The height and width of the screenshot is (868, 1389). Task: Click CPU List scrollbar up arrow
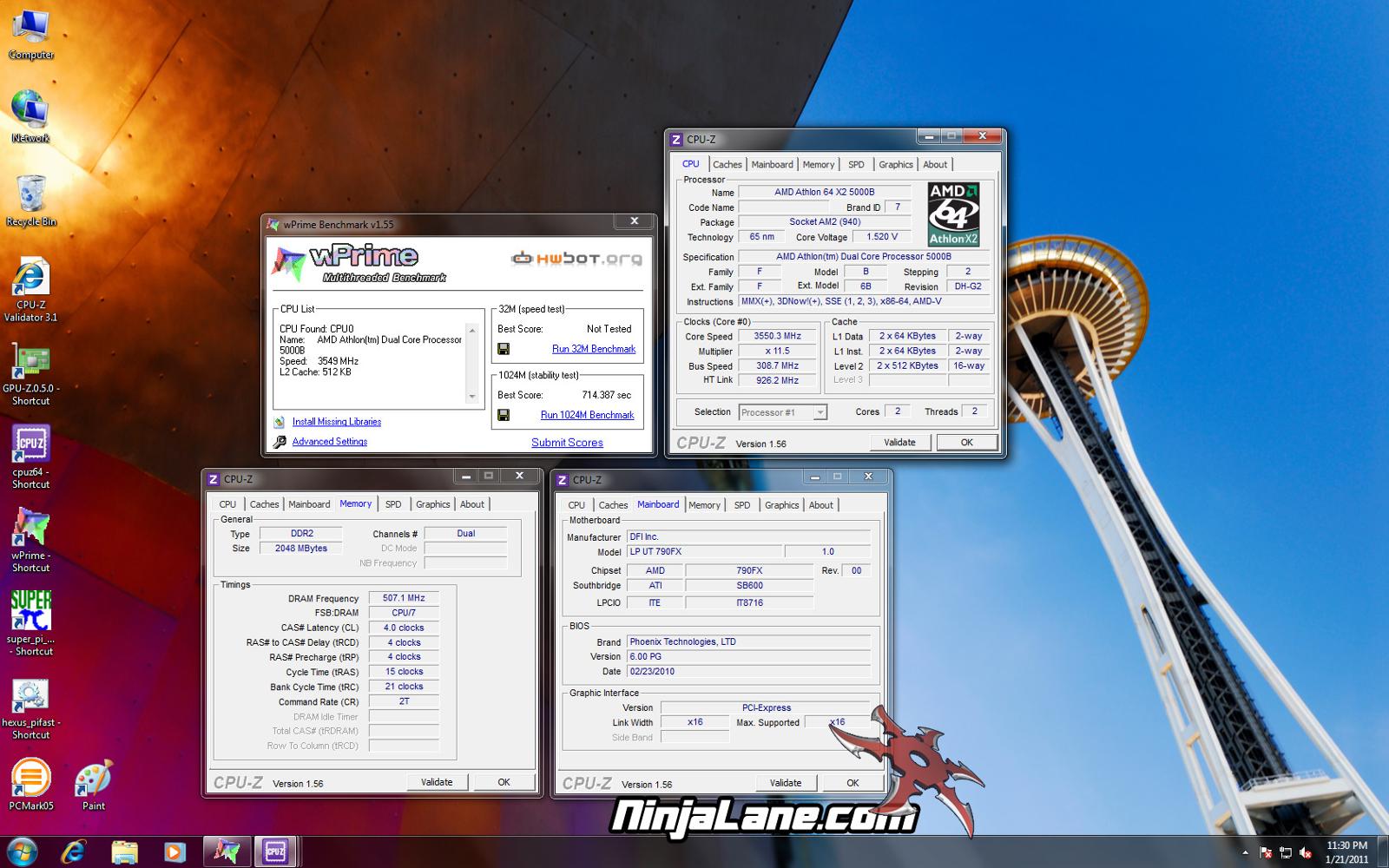(x=472, y=331)
